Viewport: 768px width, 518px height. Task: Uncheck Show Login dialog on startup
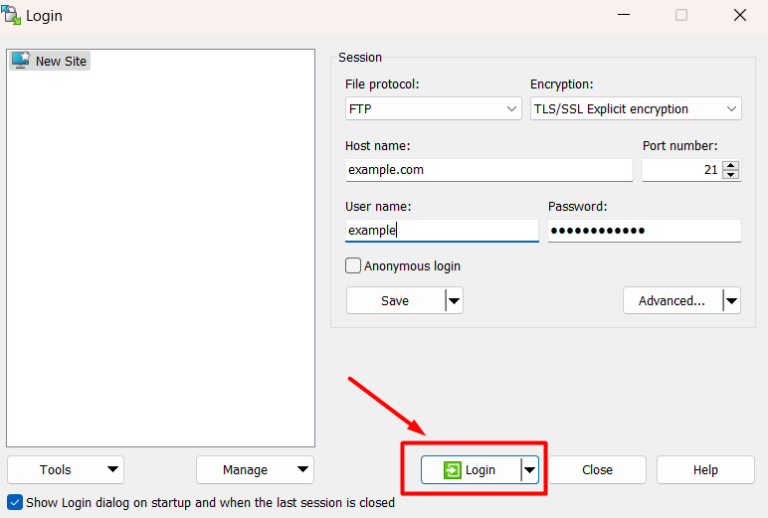15,502
